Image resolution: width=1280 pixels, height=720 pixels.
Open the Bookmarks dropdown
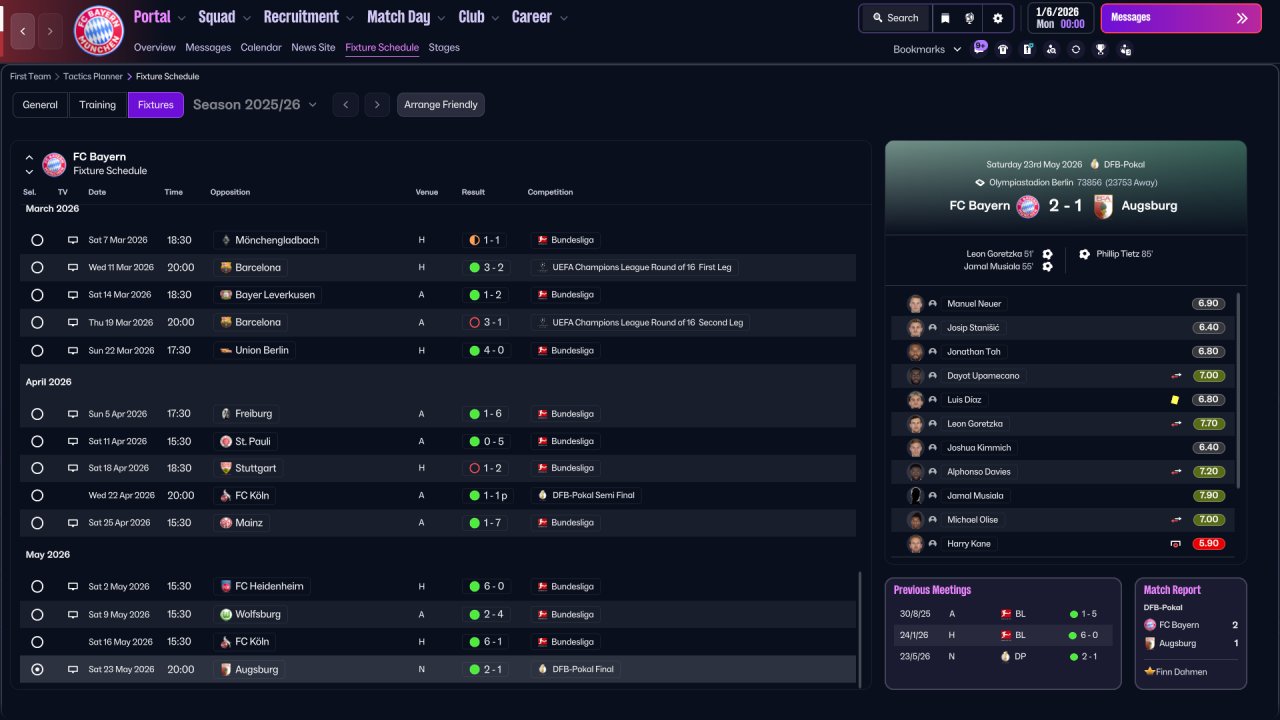926,49
